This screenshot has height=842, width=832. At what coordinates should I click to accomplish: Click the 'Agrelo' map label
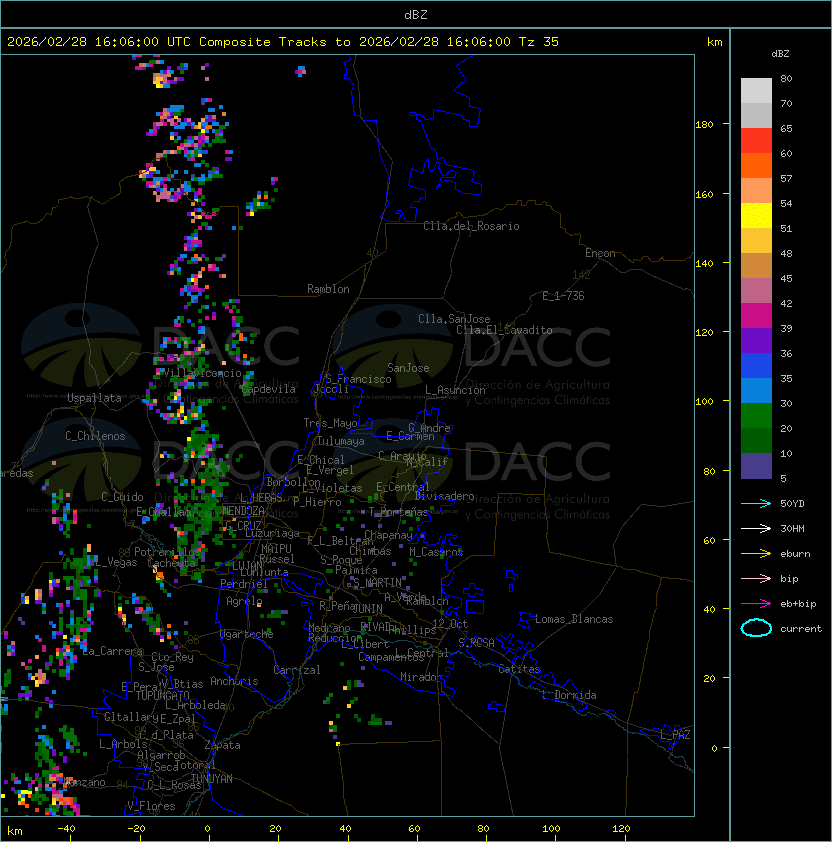coord(244,601)
